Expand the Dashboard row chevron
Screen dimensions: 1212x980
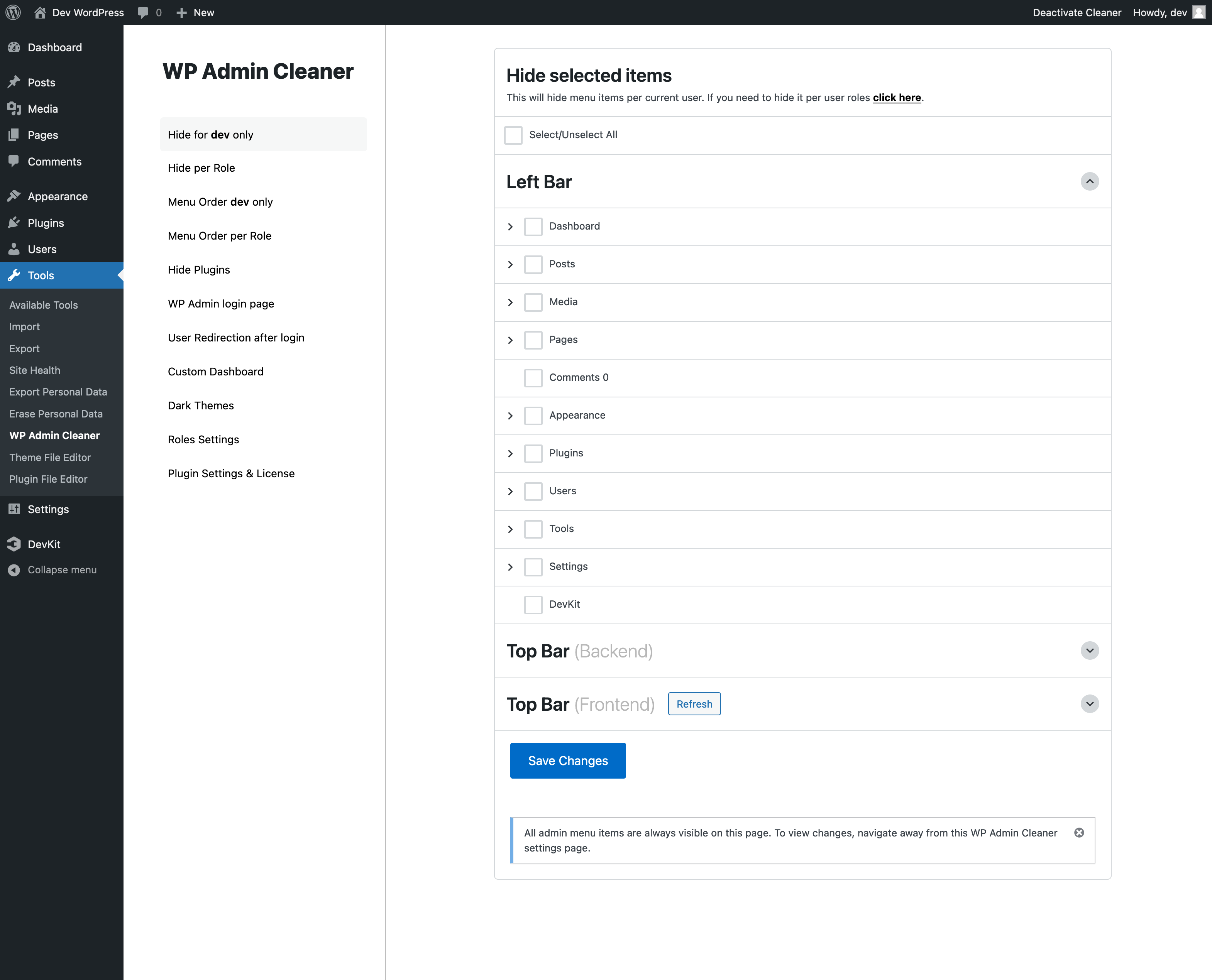[511, 226]
